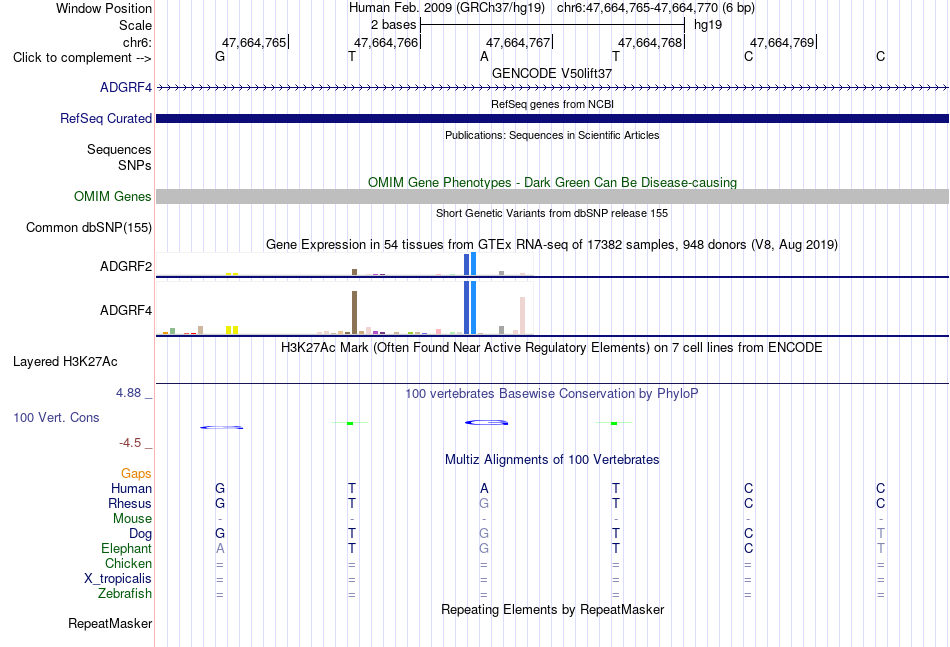Click the hg19 scale label
Image resolution: width=950 pixels, height=647 pixels.
tap(708, 25)
